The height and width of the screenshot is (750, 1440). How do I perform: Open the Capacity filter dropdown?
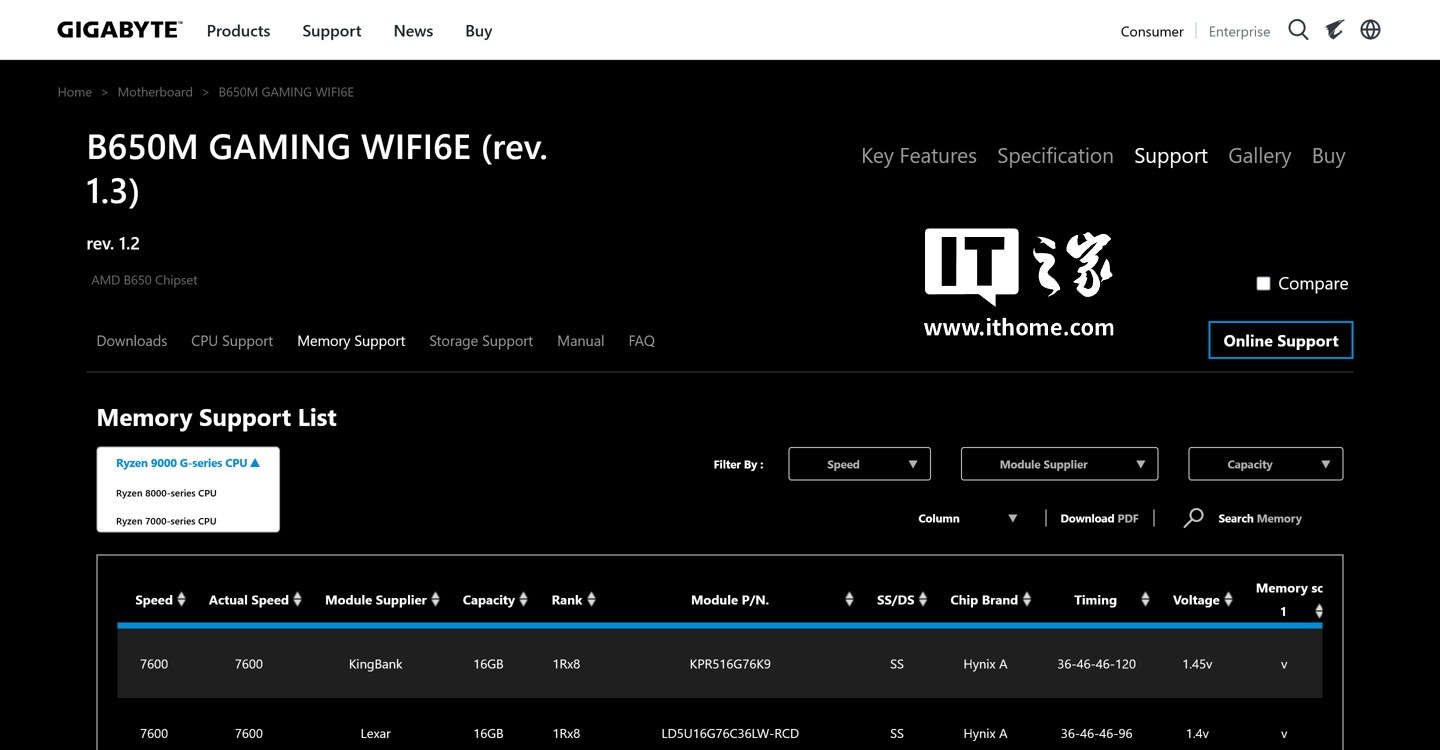tap(1265, 464)
